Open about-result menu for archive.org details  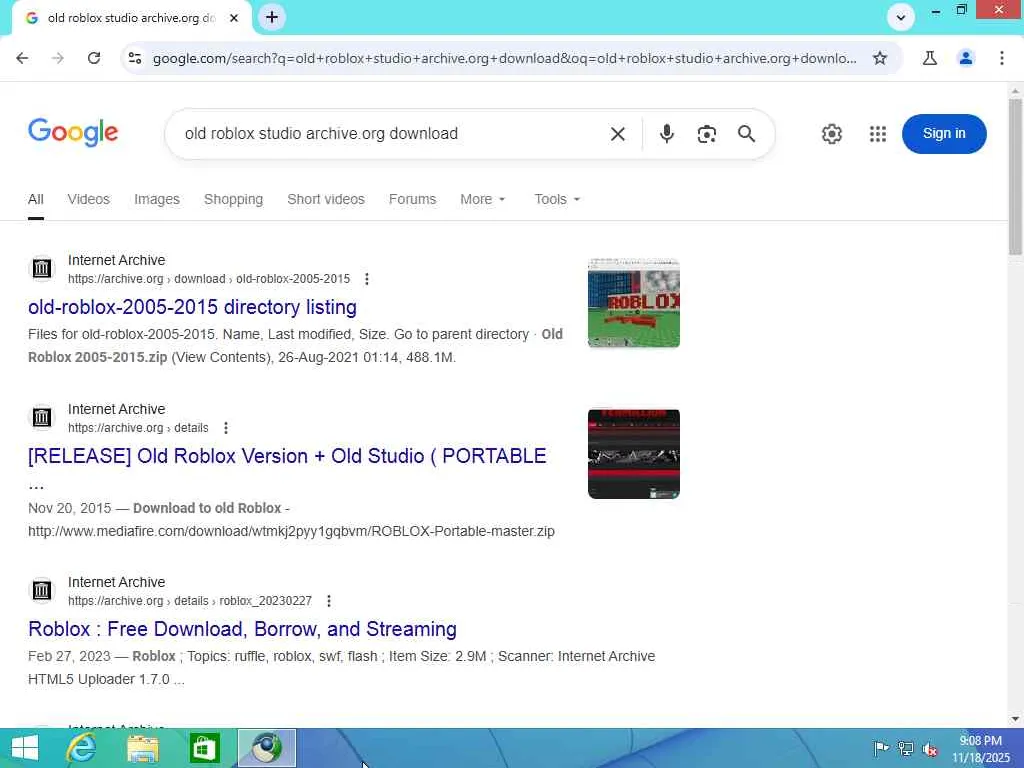pyautogui.click(x=226, y=428)
